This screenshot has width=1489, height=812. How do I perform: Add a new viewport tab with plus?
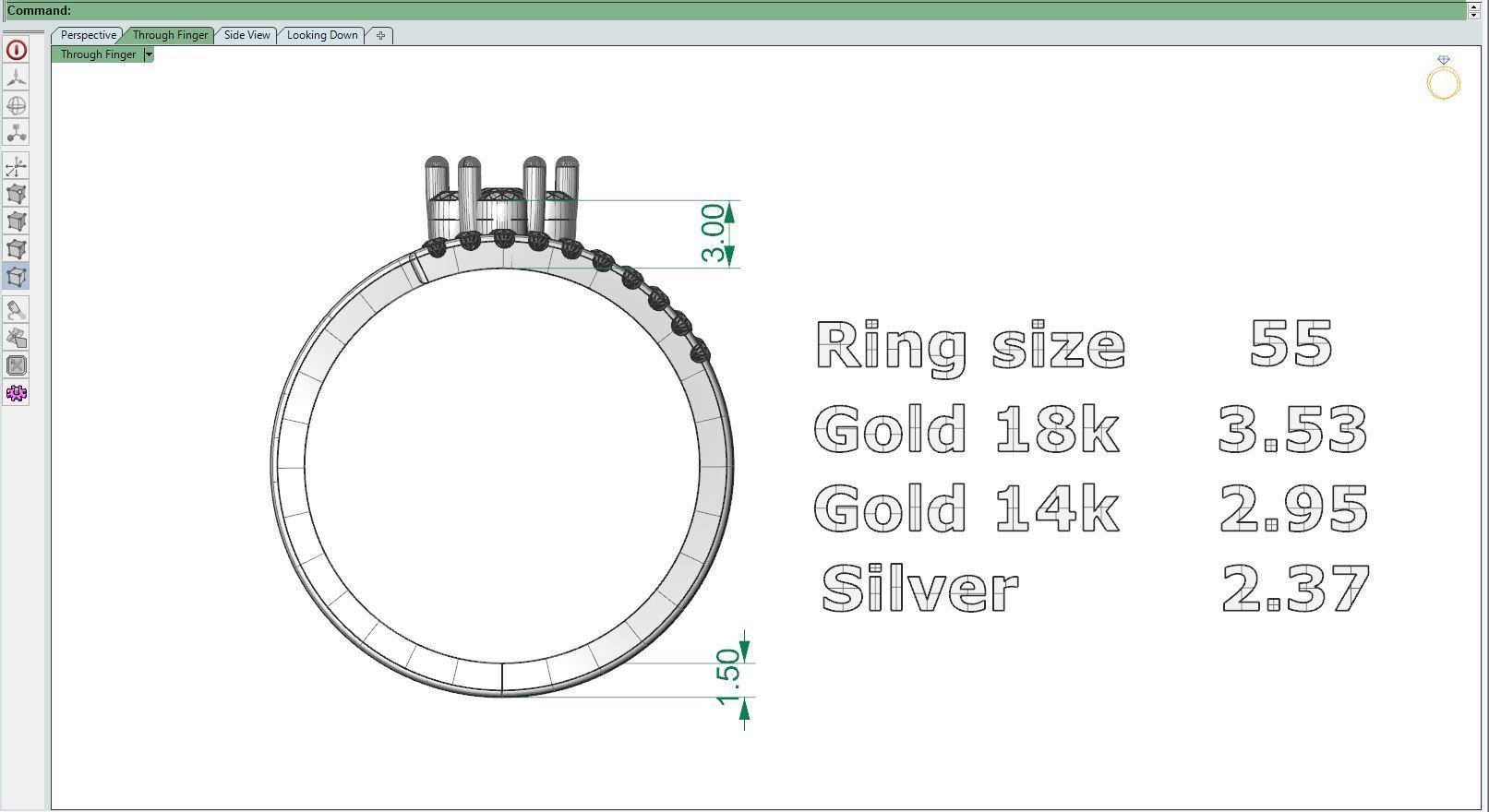[380, 35]
